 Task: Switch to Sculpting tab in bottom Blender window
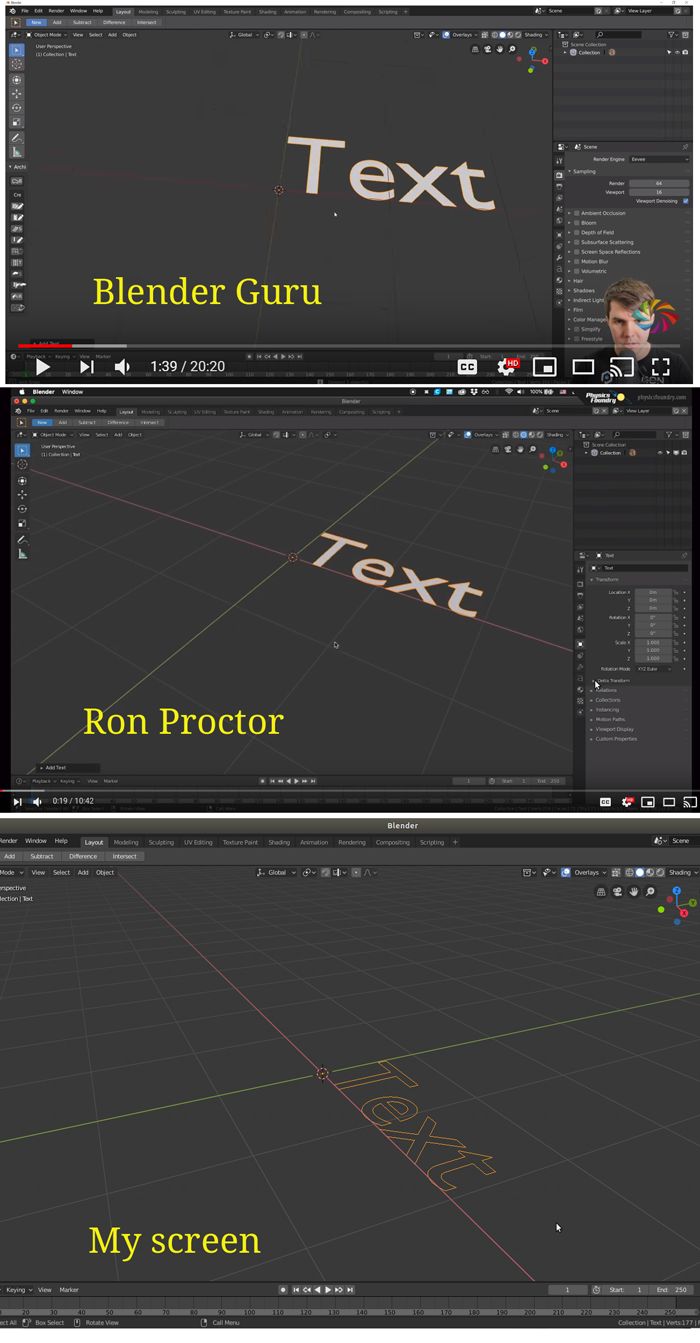click(x=161, y=842)
